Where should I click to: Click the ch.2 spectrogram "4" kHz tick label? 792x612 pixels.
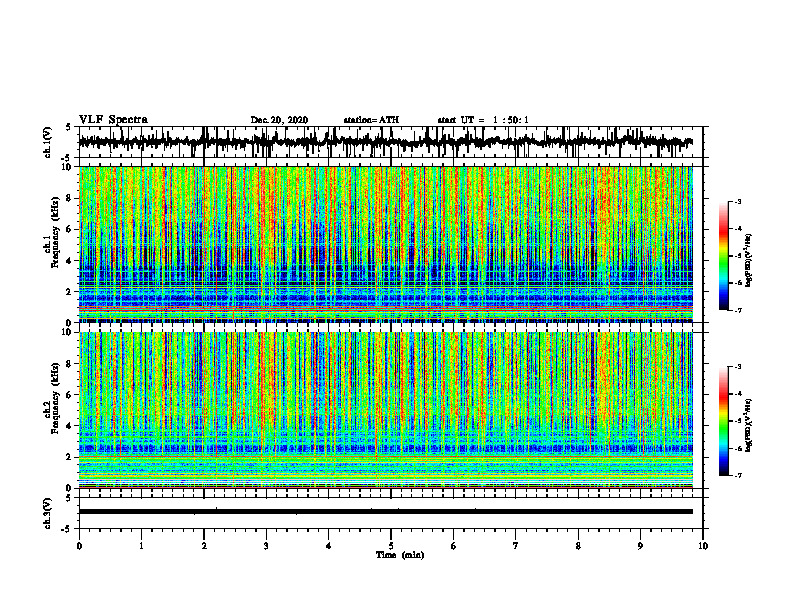[70, 426]
